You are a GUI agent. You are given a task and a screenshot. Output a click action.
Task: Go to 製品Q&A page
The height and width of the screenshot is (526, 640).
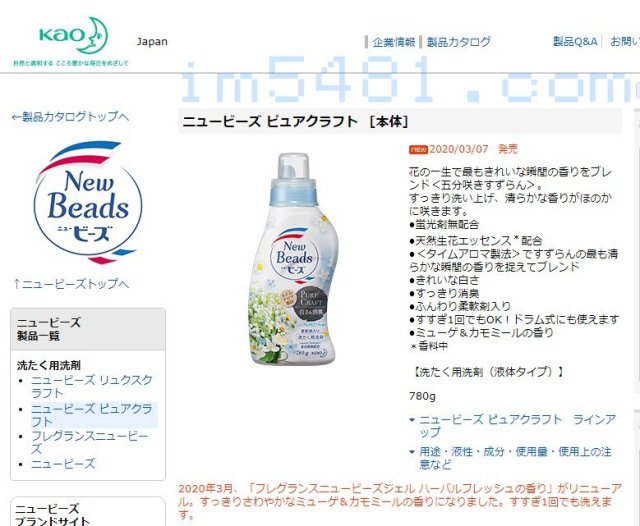(575, 41)
